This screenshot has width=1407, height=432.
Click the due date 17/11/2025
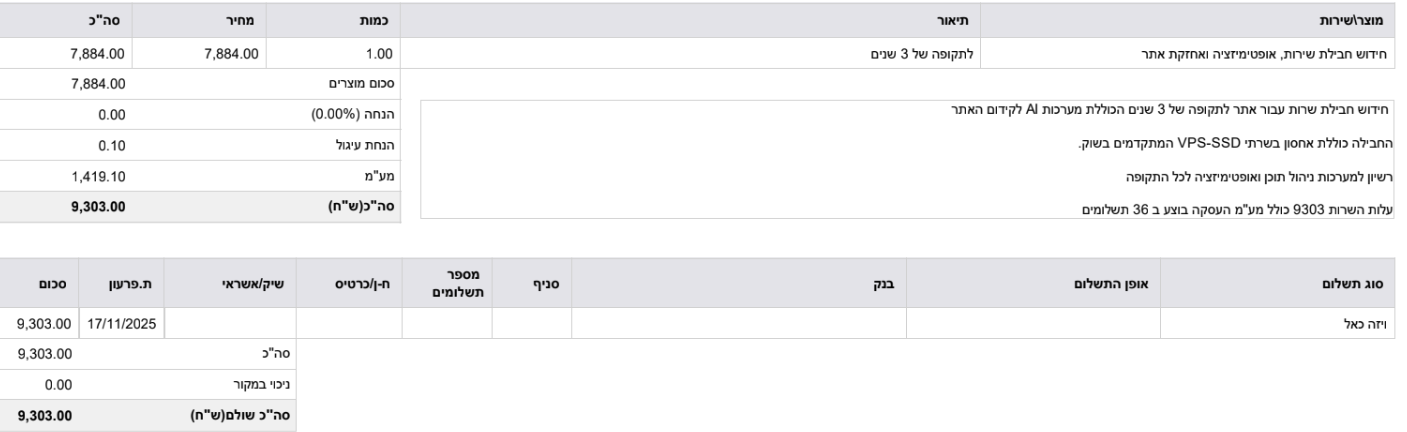pos(123,324)
